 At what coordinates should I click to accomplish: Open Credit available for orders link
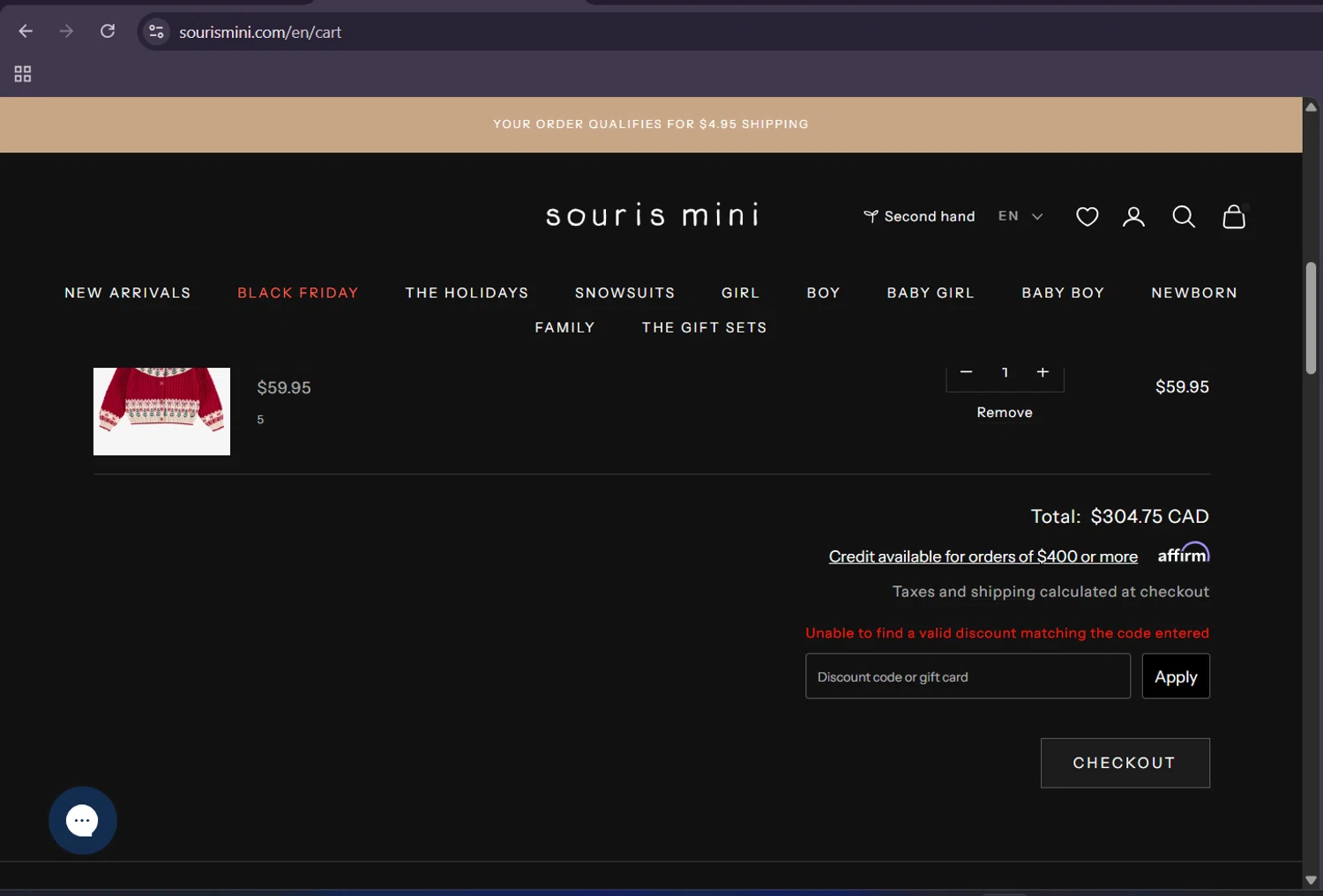coord(983,556)
